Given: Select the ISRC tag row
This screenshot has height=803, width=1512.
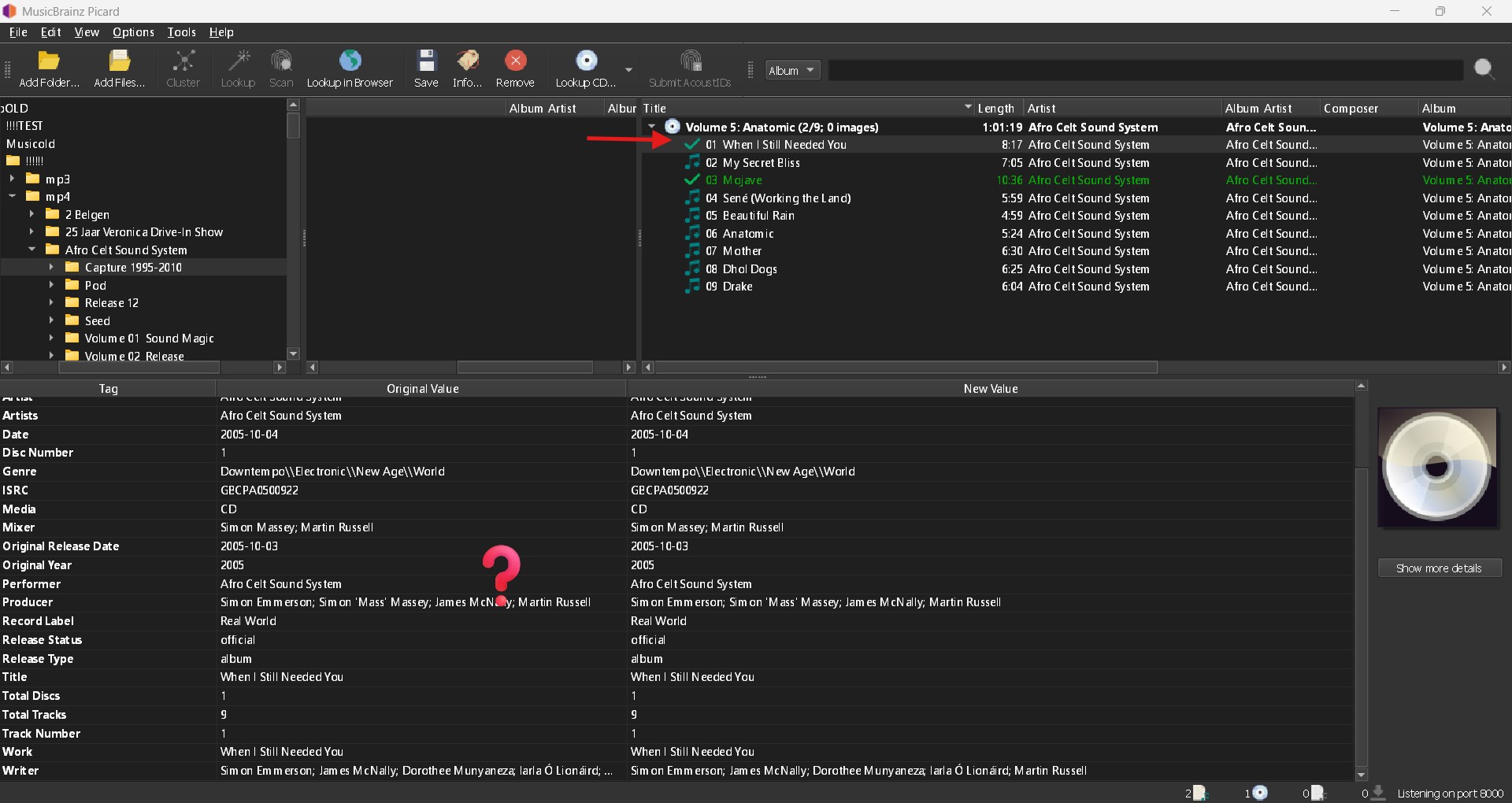Looking at the screenshot, I should [x=677, y=490].
